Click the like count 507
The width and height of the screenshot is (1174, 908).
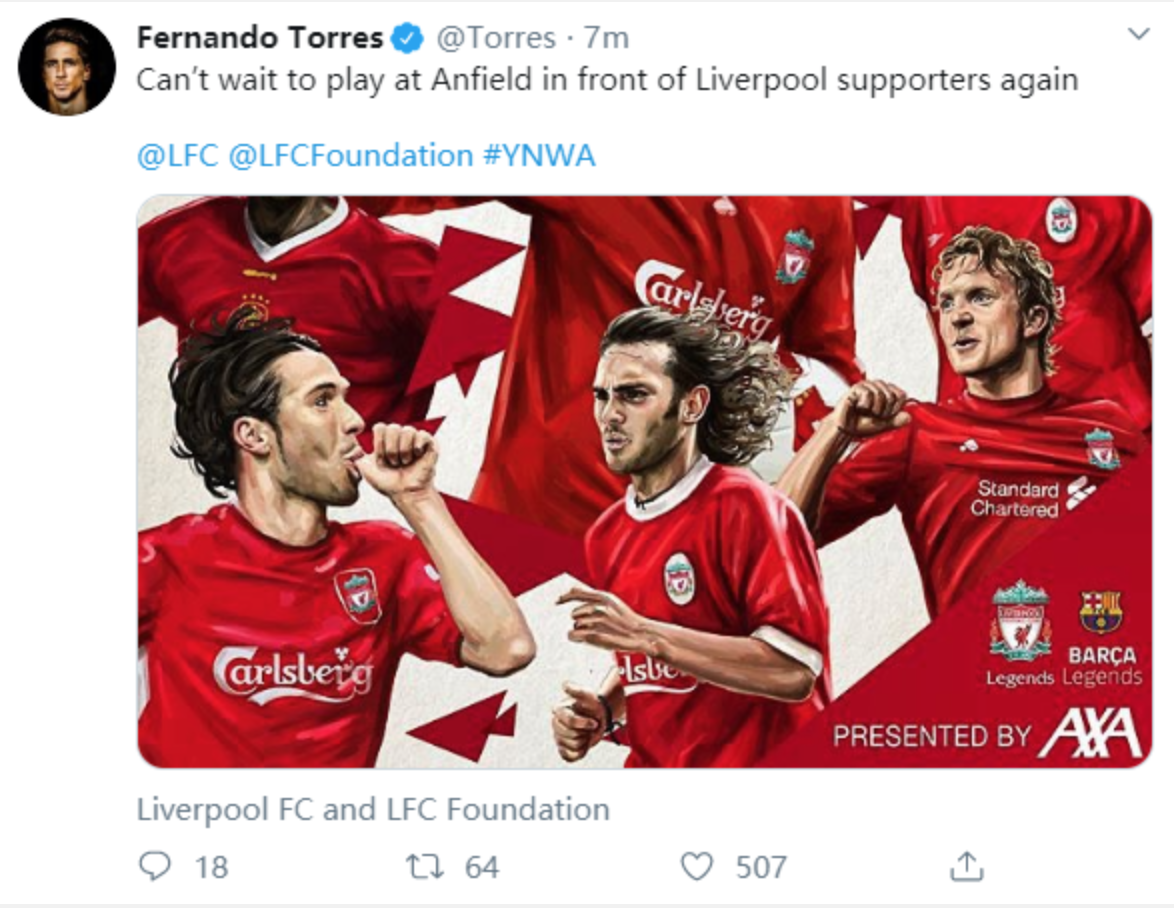(x=761, y=866)
